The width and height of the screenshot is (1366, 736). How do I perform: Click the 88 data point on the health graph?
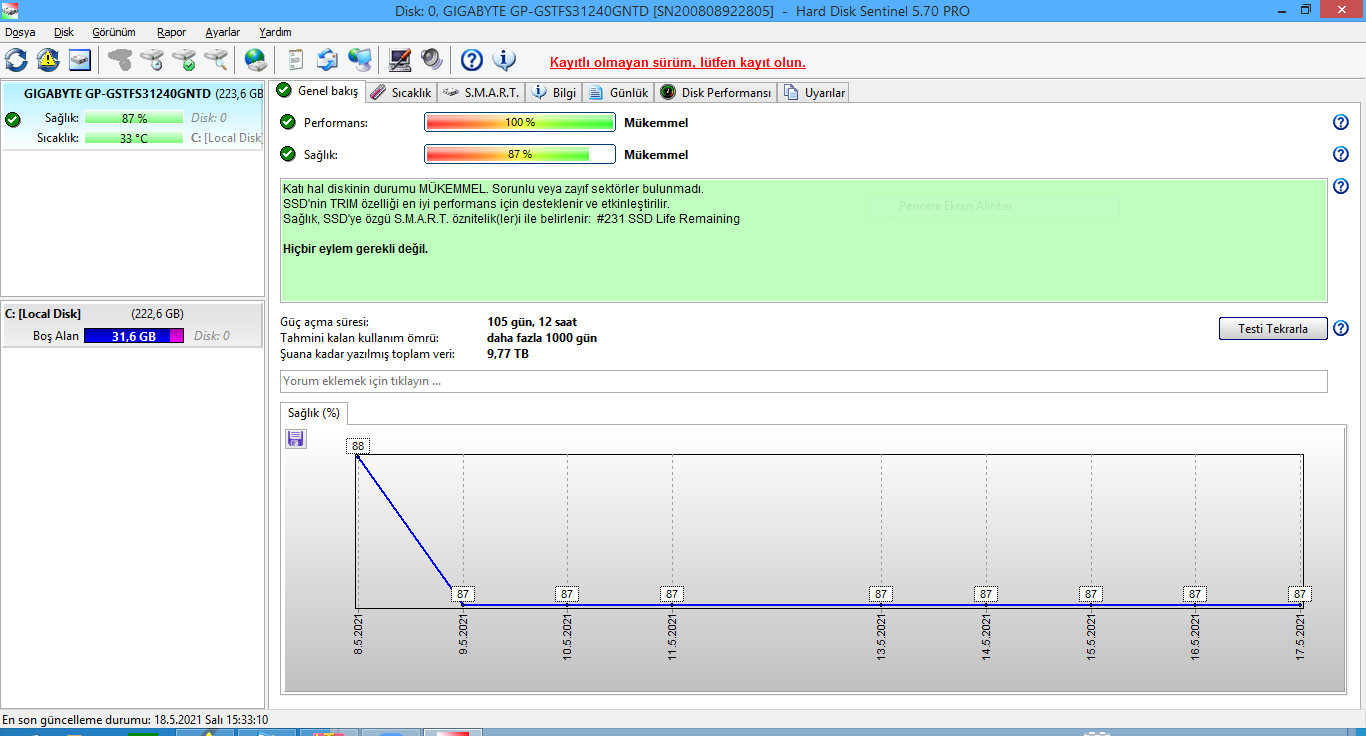coord(358,446)
